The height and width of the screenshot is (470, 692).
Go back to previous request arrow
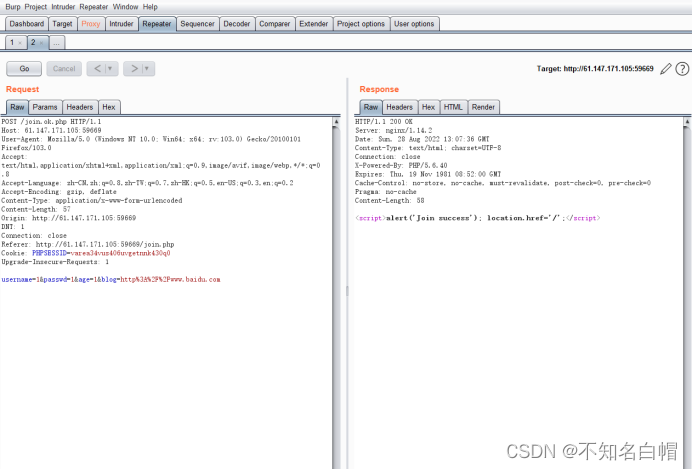(x=97, y=68)
